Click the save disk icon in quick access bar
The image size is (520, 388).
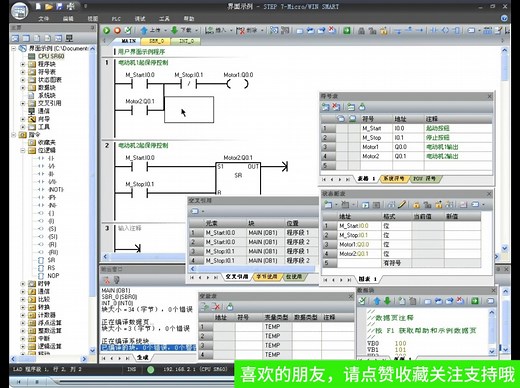[60, 6]
